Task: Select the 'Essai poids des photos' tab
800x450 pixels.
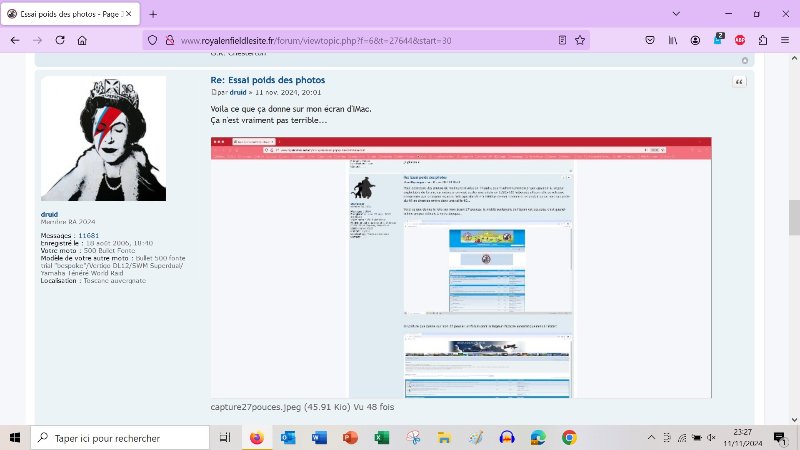Action: pos(70,14)
